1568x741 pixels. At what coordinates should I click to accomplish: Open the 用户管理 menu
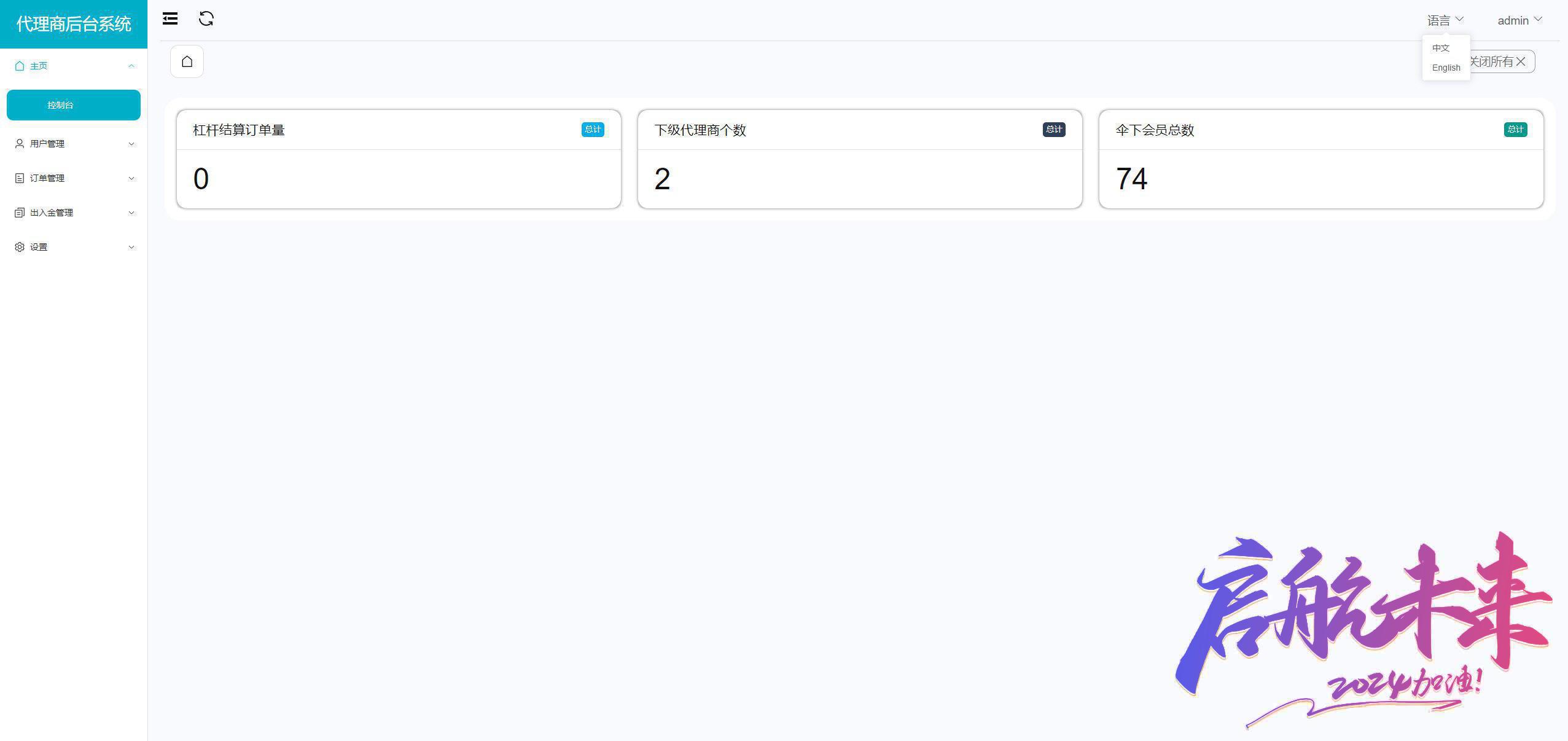coord(74,144)
